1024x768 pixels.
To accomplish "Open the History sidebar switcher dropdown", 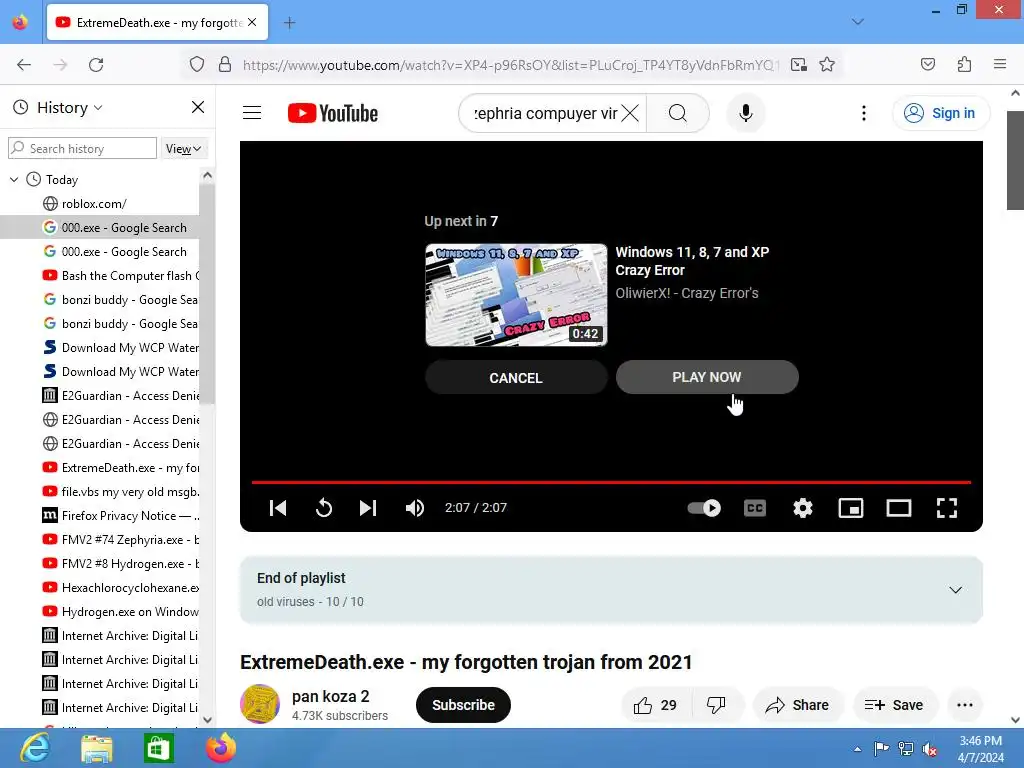I will (69, 107).
